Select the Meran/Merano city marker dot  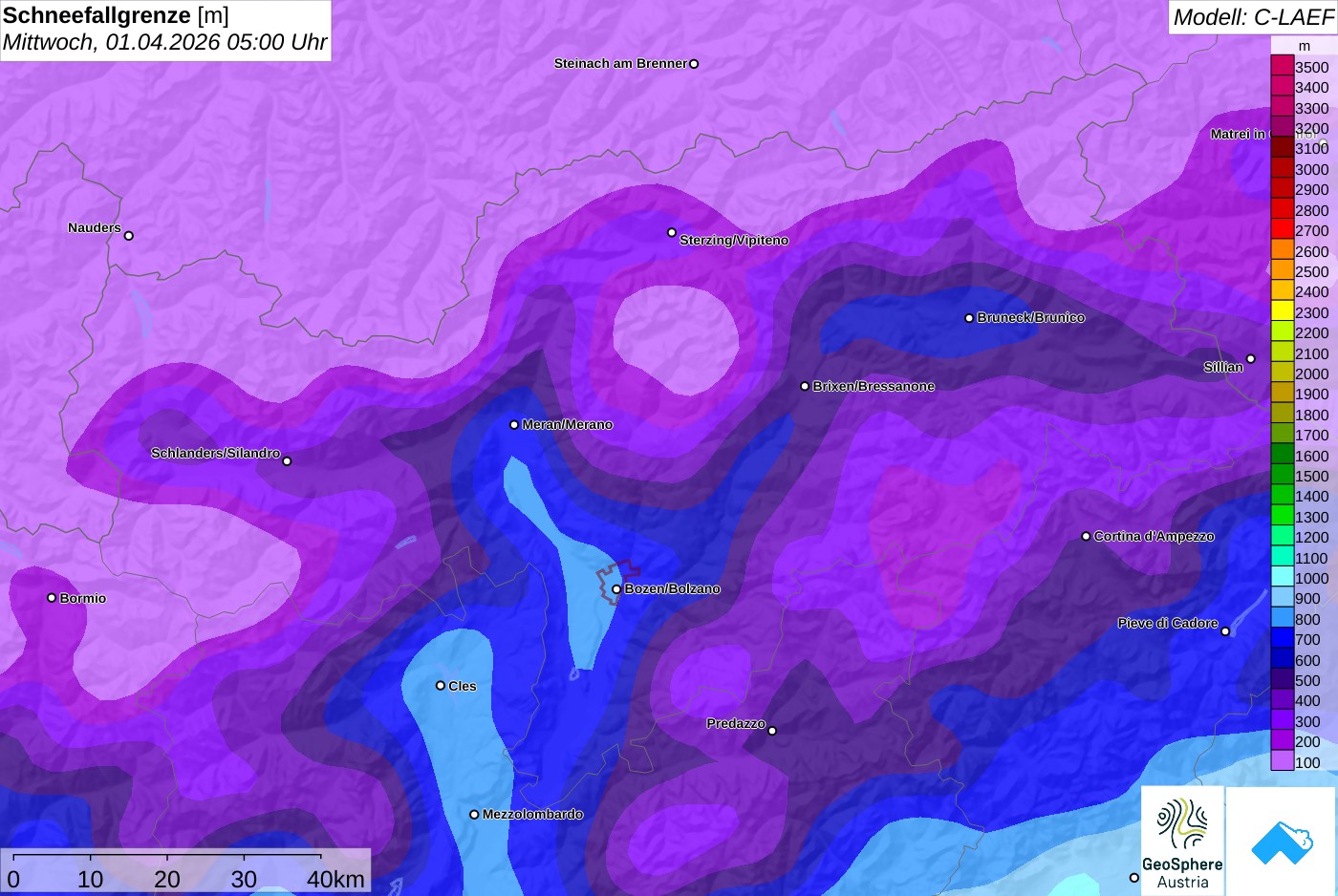point(514,425)
